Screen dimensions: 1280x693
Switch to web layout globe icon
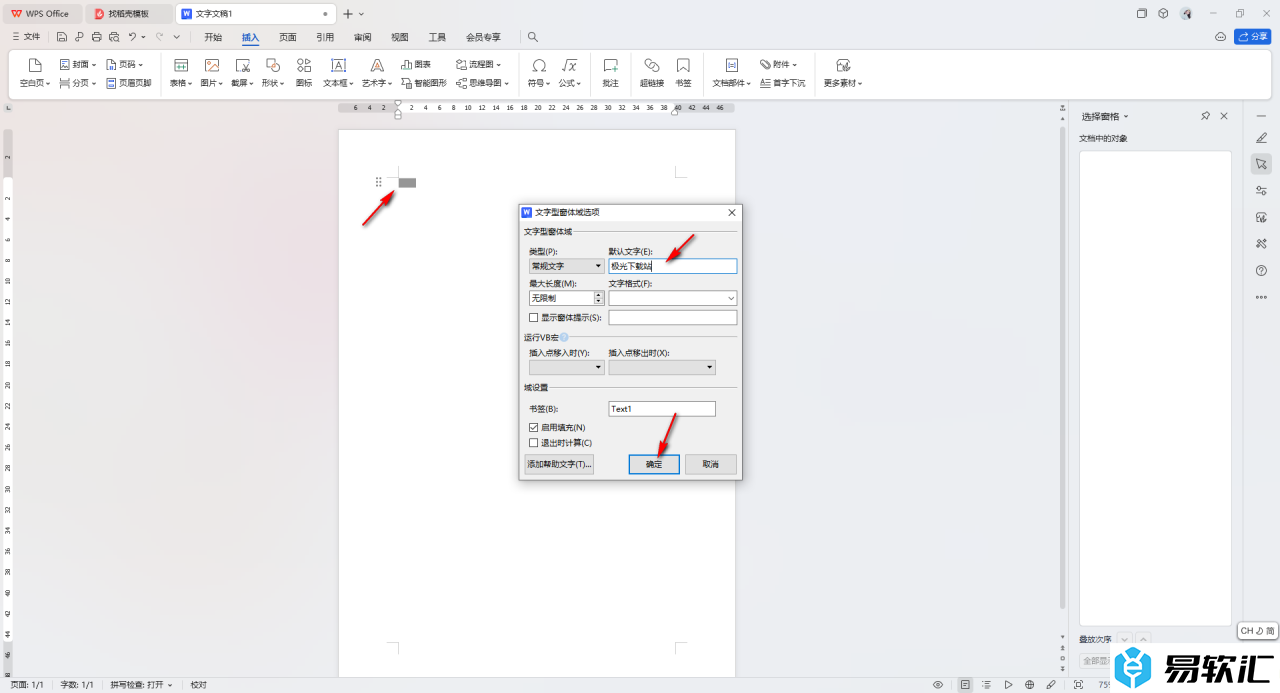click(x=1029, y=685)
